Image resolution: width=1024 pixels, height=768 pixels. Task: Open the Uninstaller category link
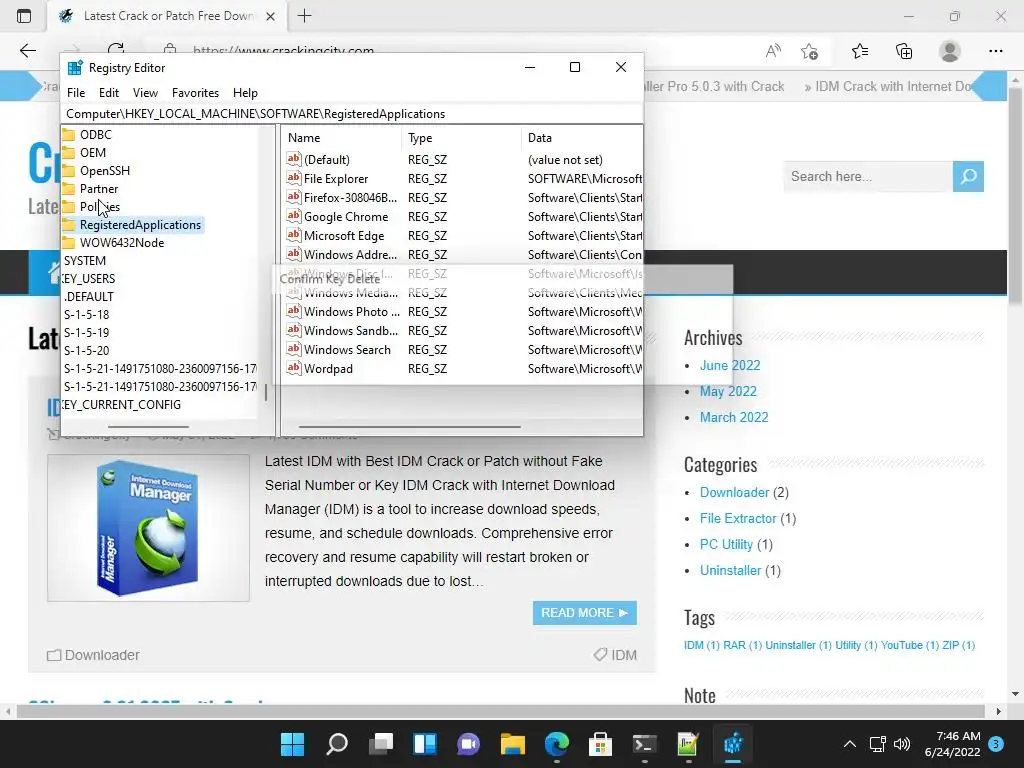click(730, 571)
